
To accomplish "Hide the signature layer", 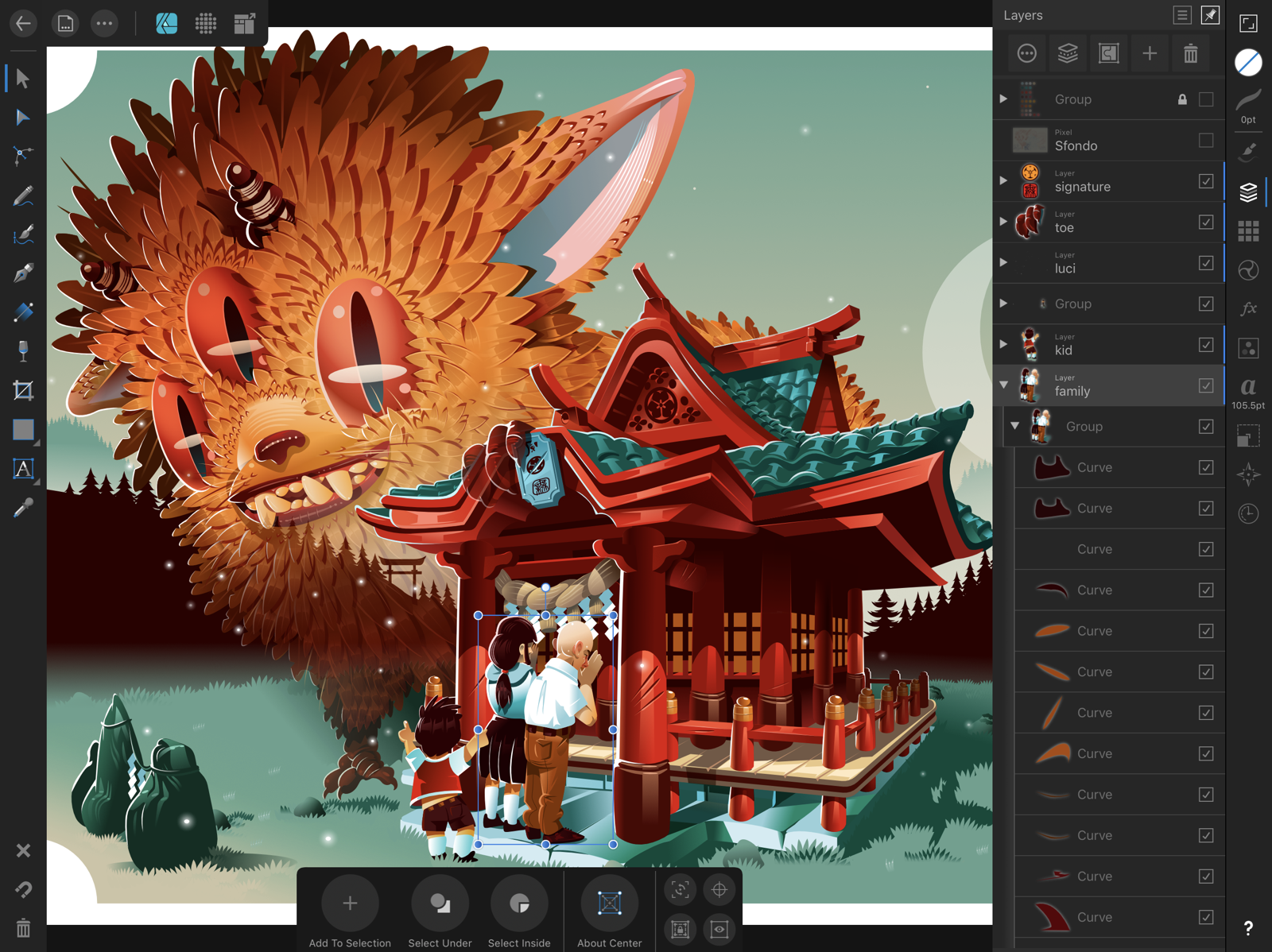I will (1206, 180).
